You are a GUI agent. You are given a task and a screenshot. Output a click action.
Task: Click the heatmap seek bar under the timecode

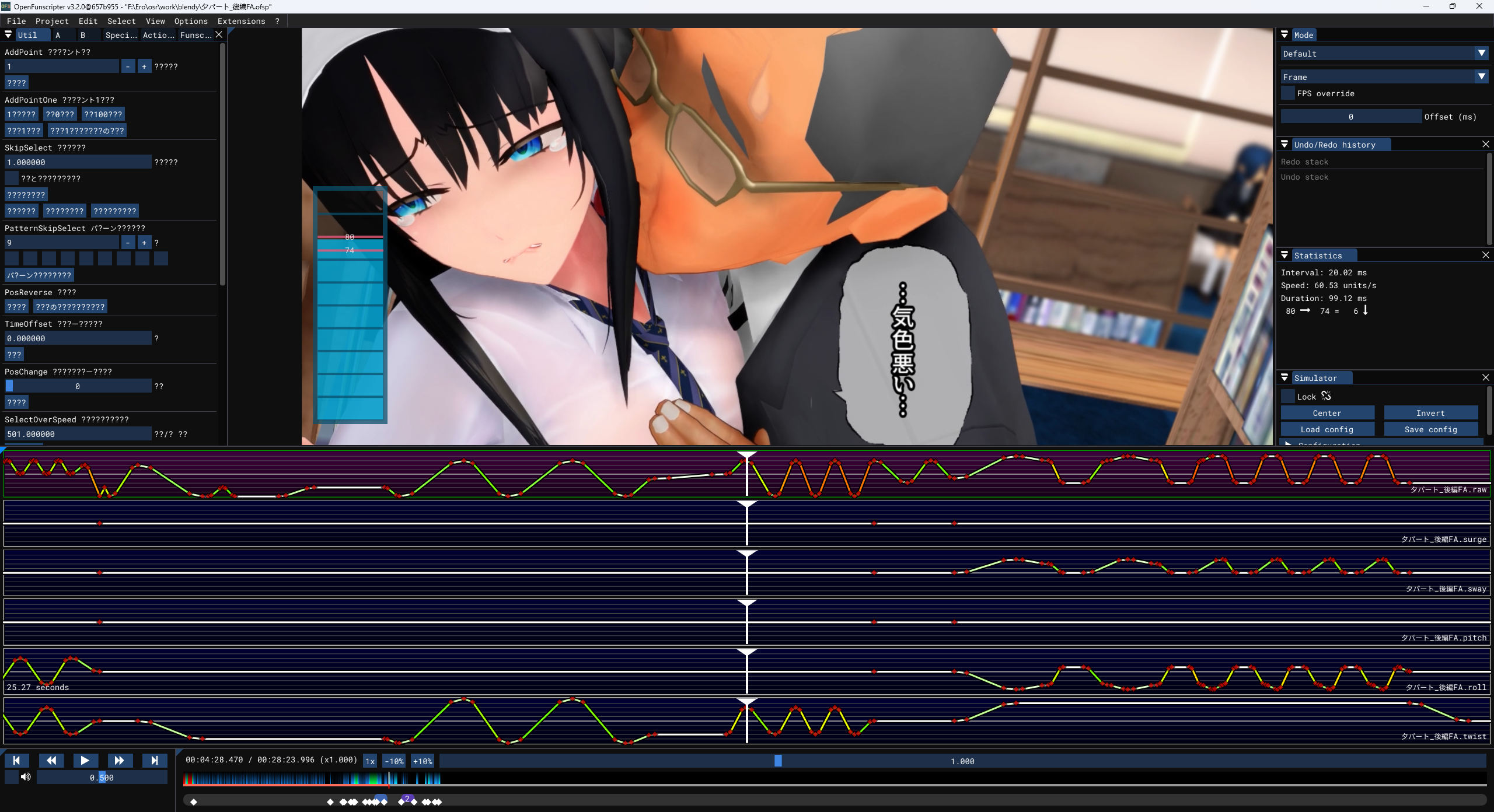point(835,779)
